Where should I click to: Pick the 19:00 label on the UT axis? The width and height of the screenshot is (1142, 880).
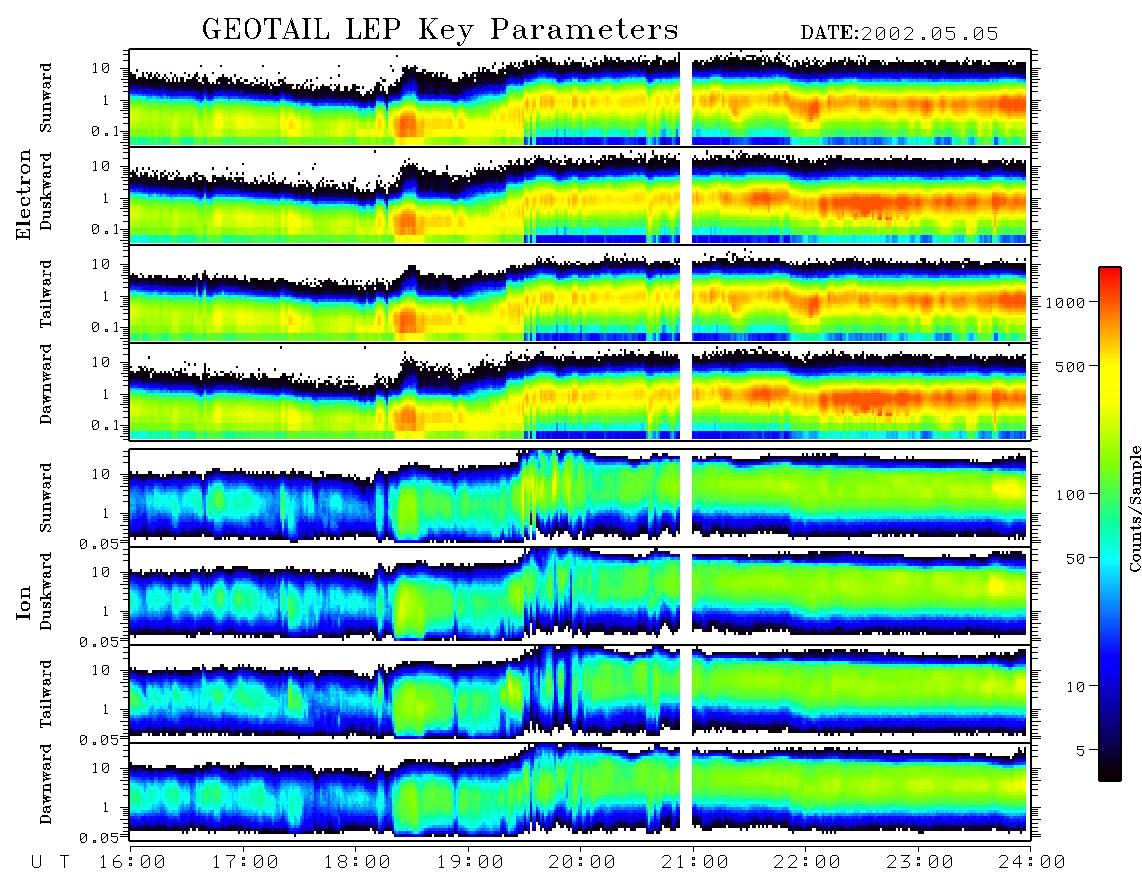click(x=470, y=863)
